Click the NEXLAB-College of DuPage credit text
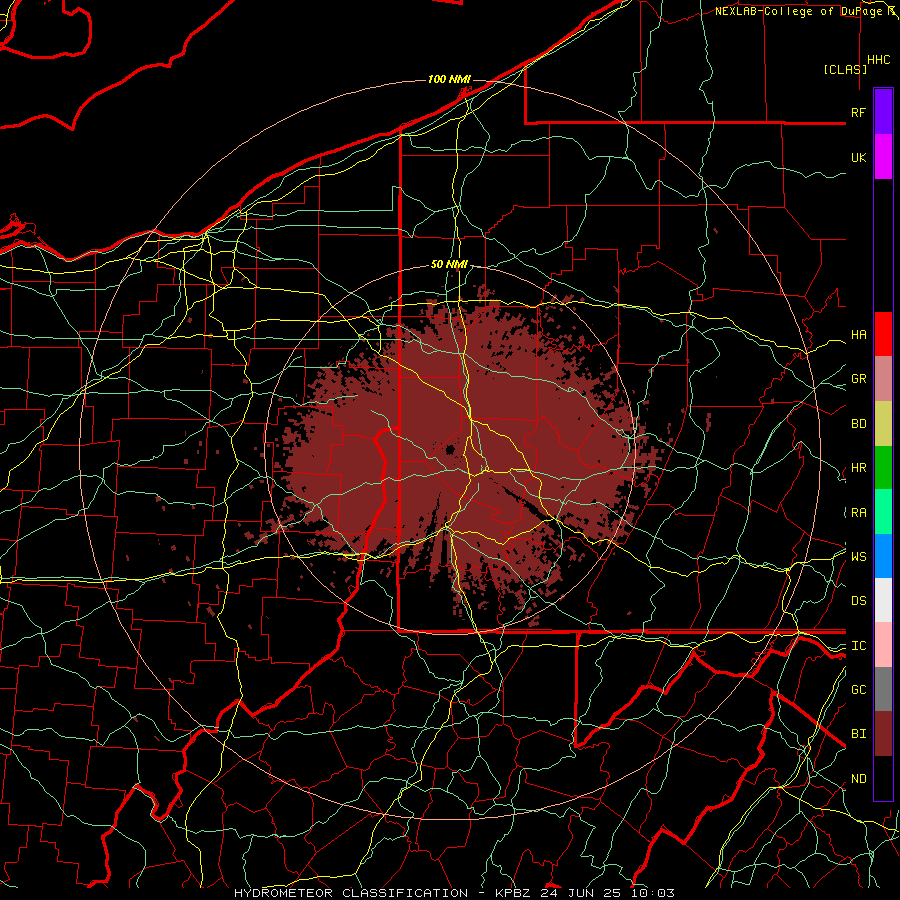The height and width of the screenshot is (900, 900). click(x=797, y=11)
